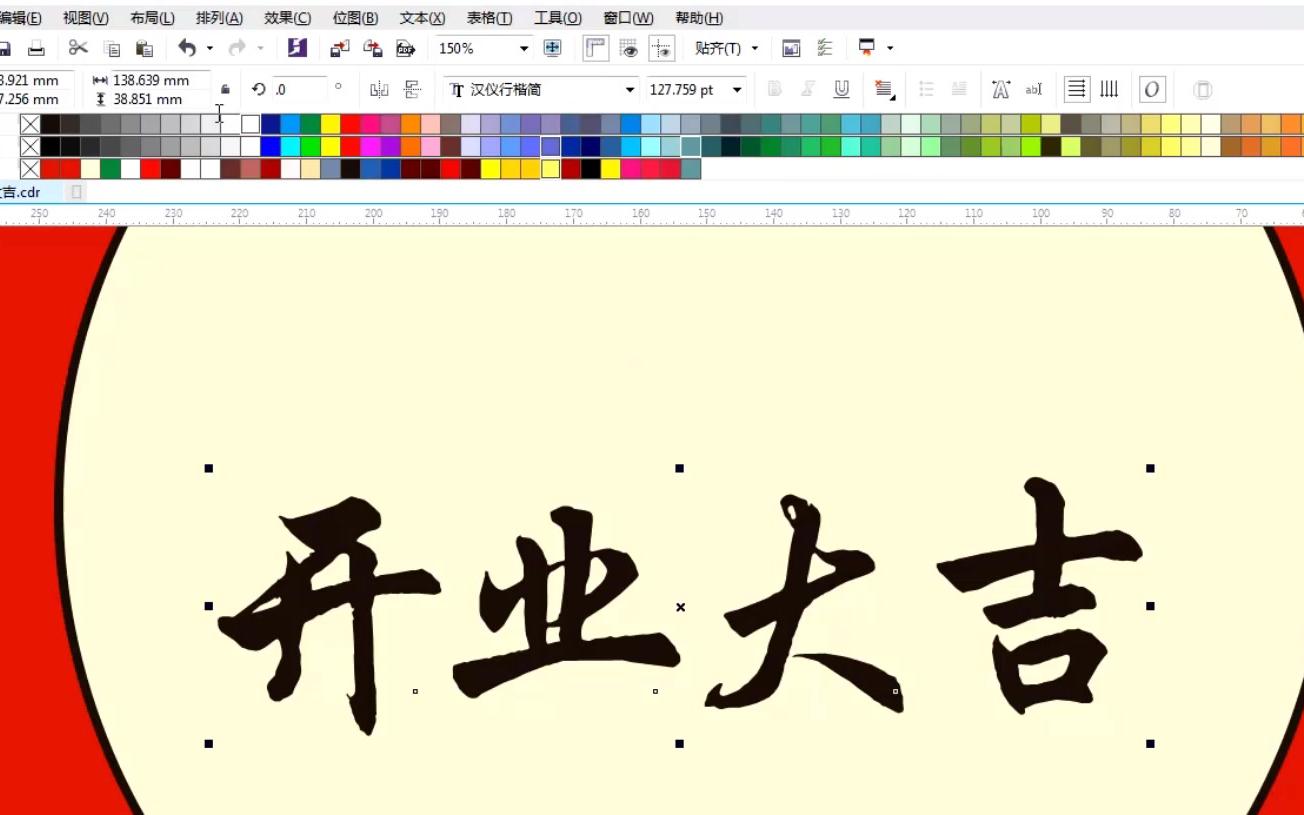The image size is (1304, 815).
Task: Expand the 贴齐(T) snap options dropdown
Action: click(755, 47)
